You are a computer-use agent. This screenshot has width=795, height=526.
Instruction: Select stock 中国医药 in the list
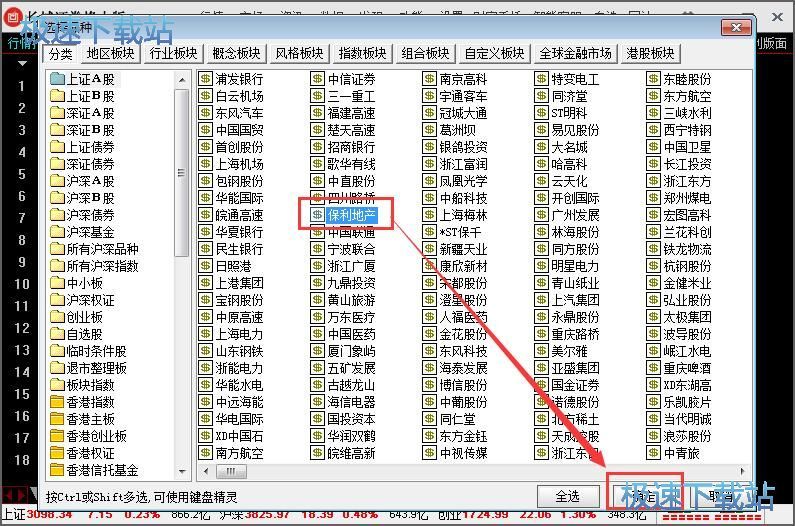pyautogui.click(x=343, y=334)
